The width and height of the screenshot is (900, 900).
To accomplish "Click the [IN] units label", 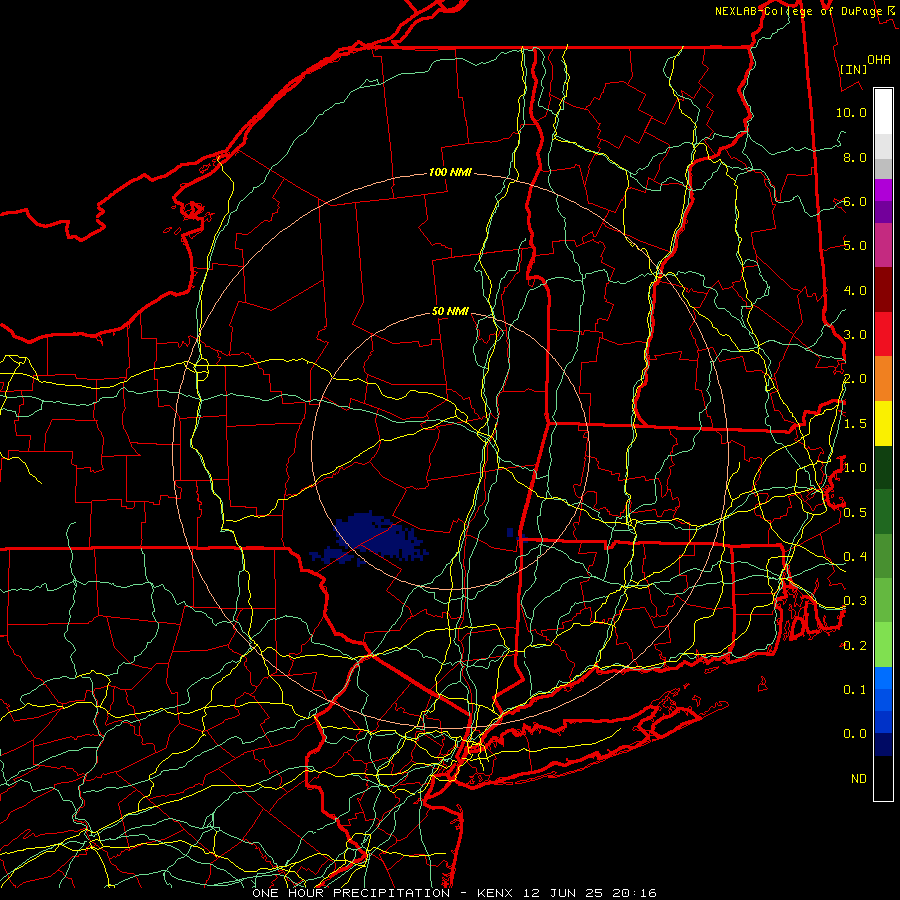I will (853, 69).
